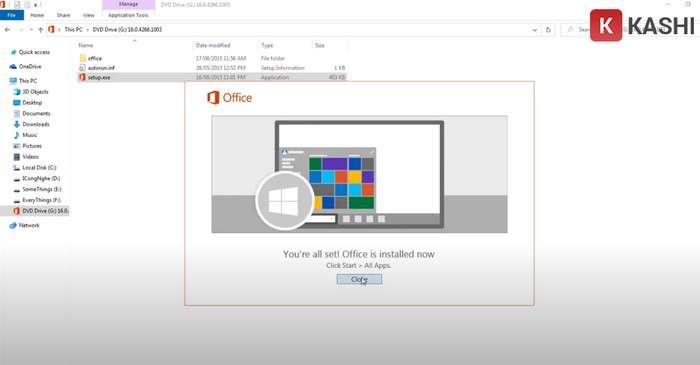Switch to the Home ribbon tab

[37, 15]
